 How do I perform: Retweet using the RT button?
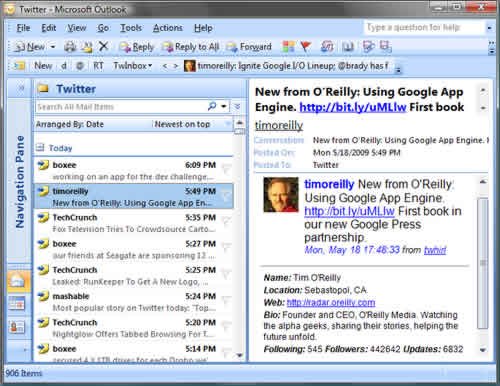pyautogui.click(x=98, y=66)
